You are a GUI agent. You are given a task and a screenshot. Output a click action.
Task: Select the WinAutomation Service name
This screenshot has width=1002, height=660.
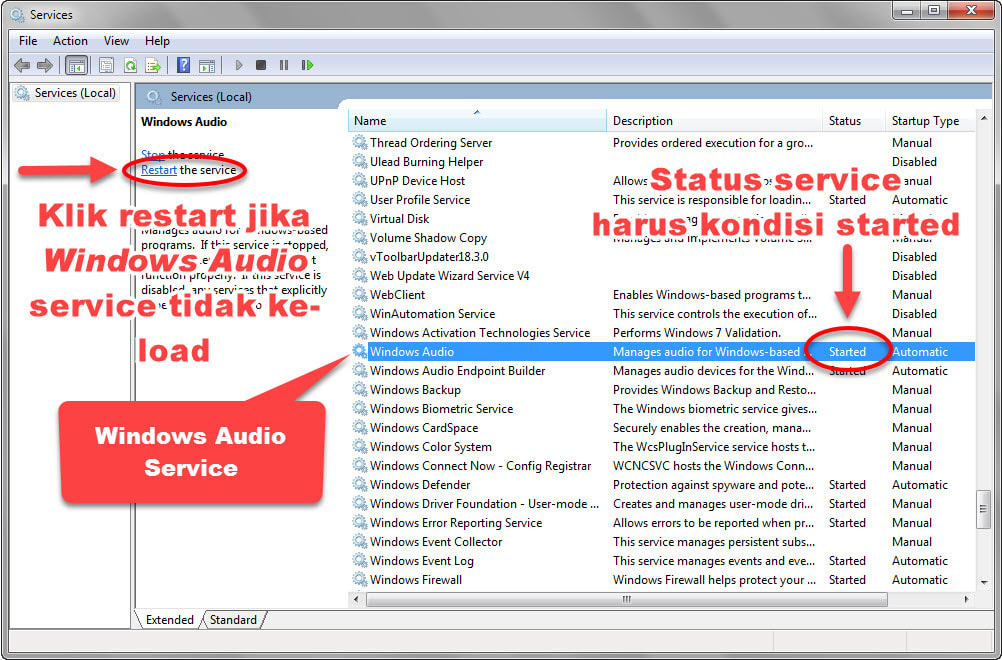(433, 314)
